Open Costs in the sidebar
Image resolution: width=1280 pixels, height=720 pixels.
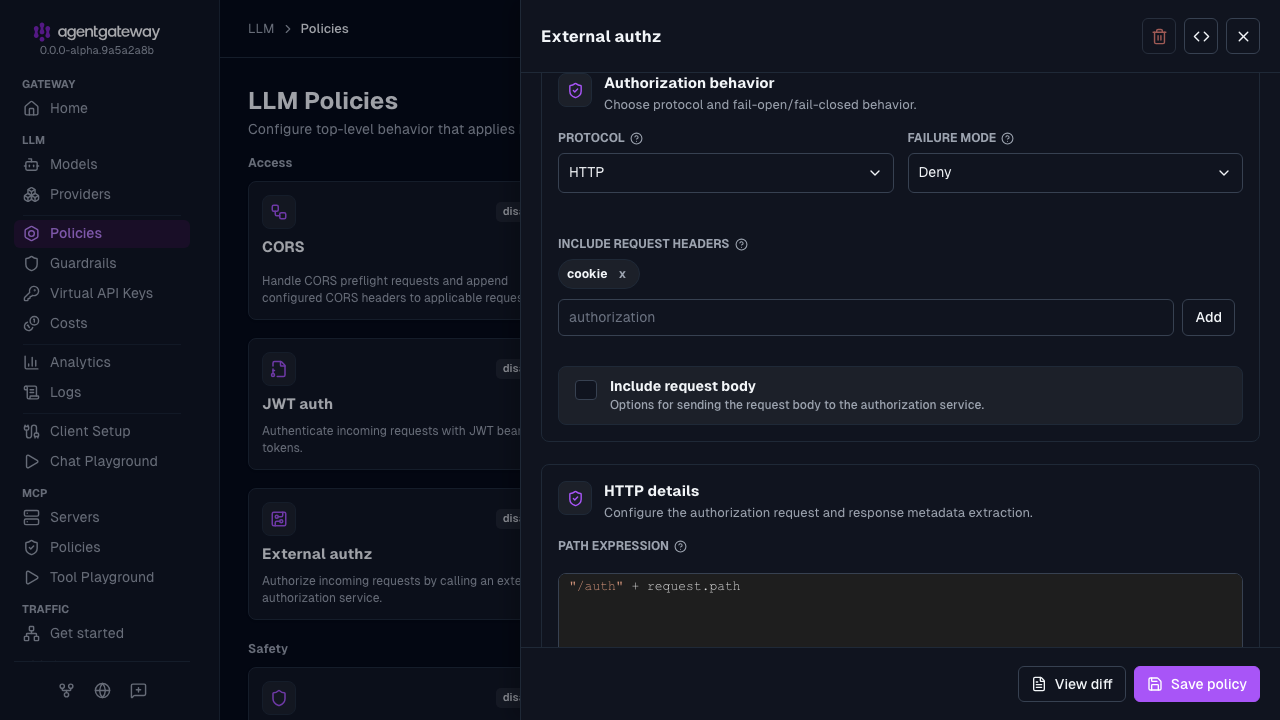click(102, 323)
